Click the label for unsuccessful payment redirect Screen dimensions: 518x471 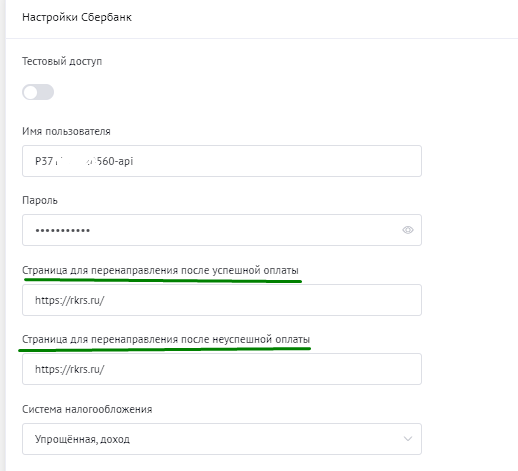point(166,339)
